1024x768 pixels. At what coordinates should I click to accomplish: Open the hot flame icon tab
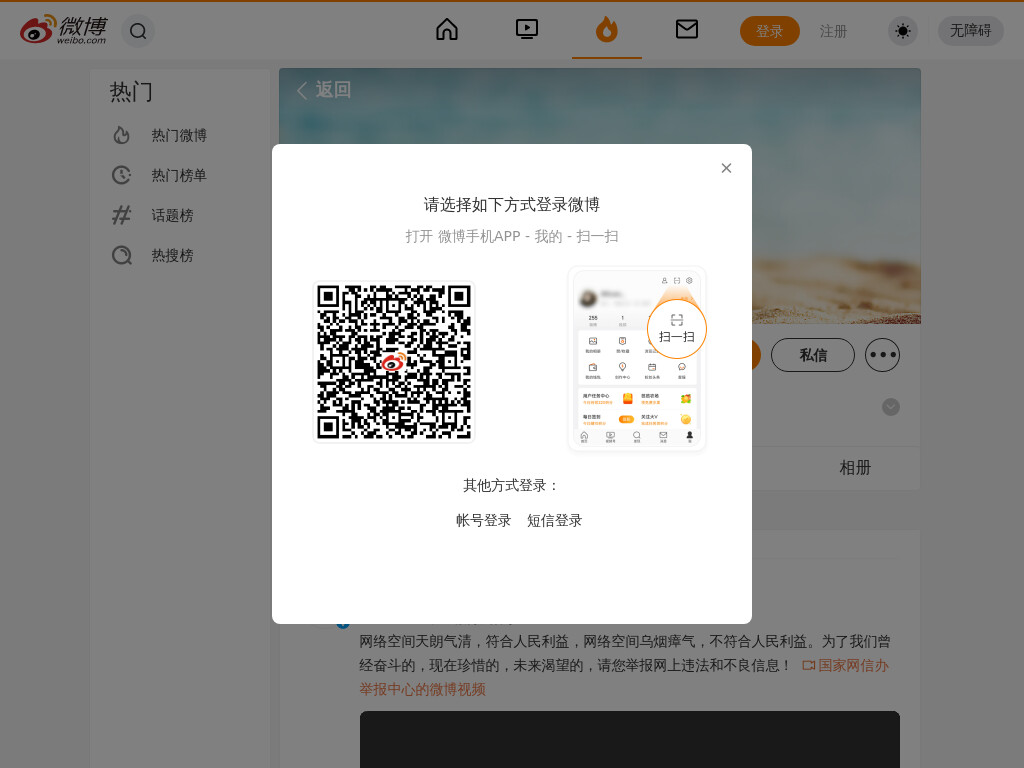607,30
